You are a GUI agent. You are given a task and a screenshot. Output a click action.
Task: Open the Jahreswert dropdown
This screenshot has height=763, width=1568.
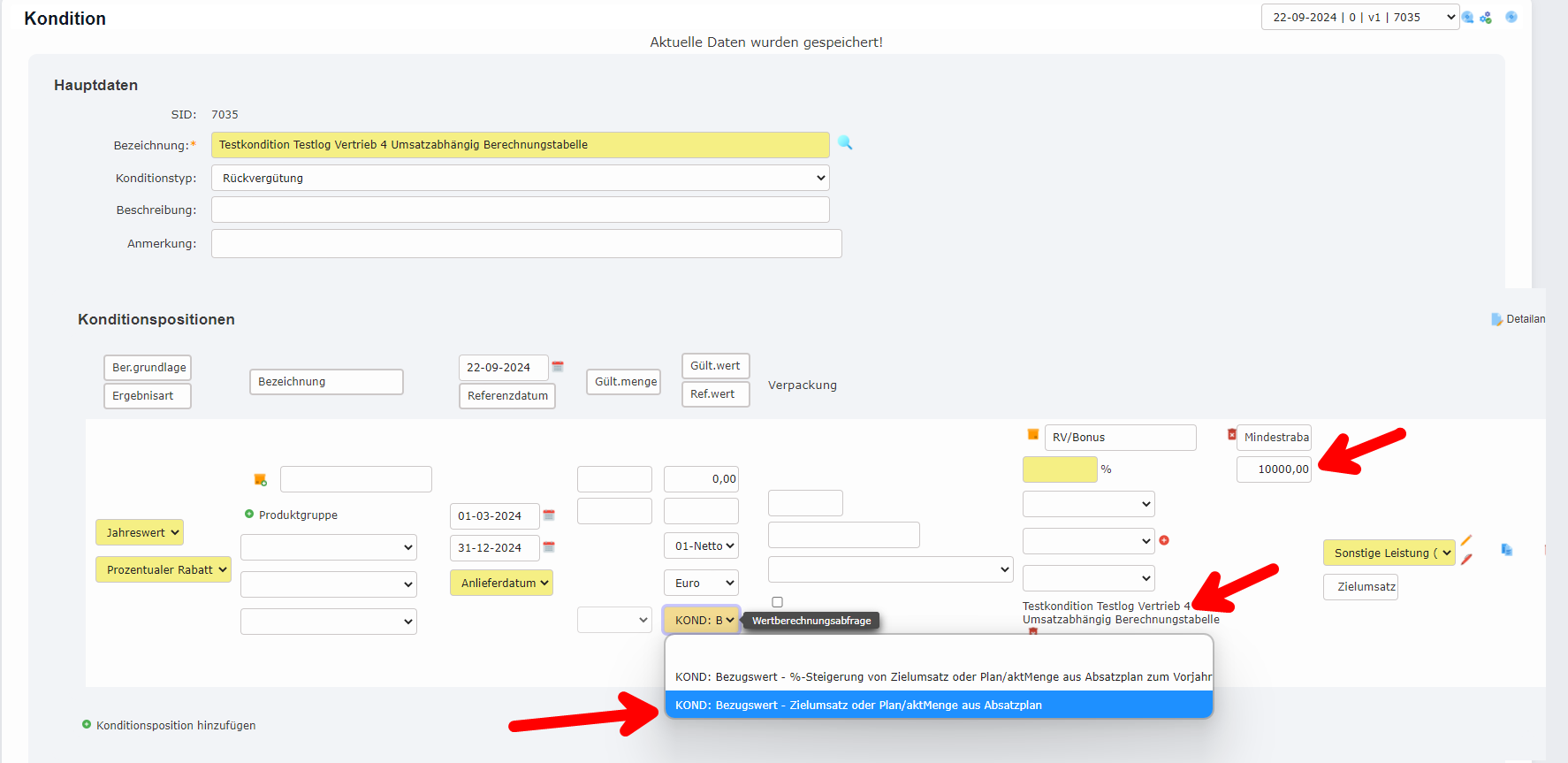[x=140, y=532]
